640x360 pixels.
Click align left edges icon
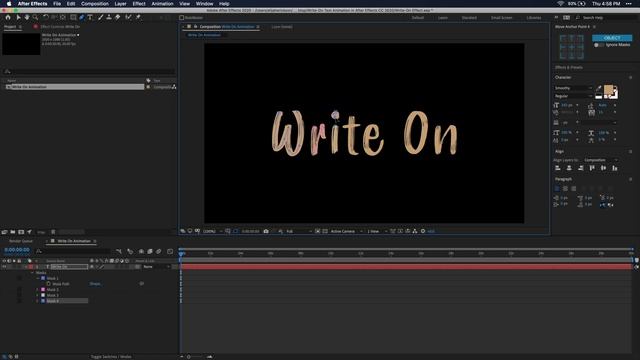[558, 168]
